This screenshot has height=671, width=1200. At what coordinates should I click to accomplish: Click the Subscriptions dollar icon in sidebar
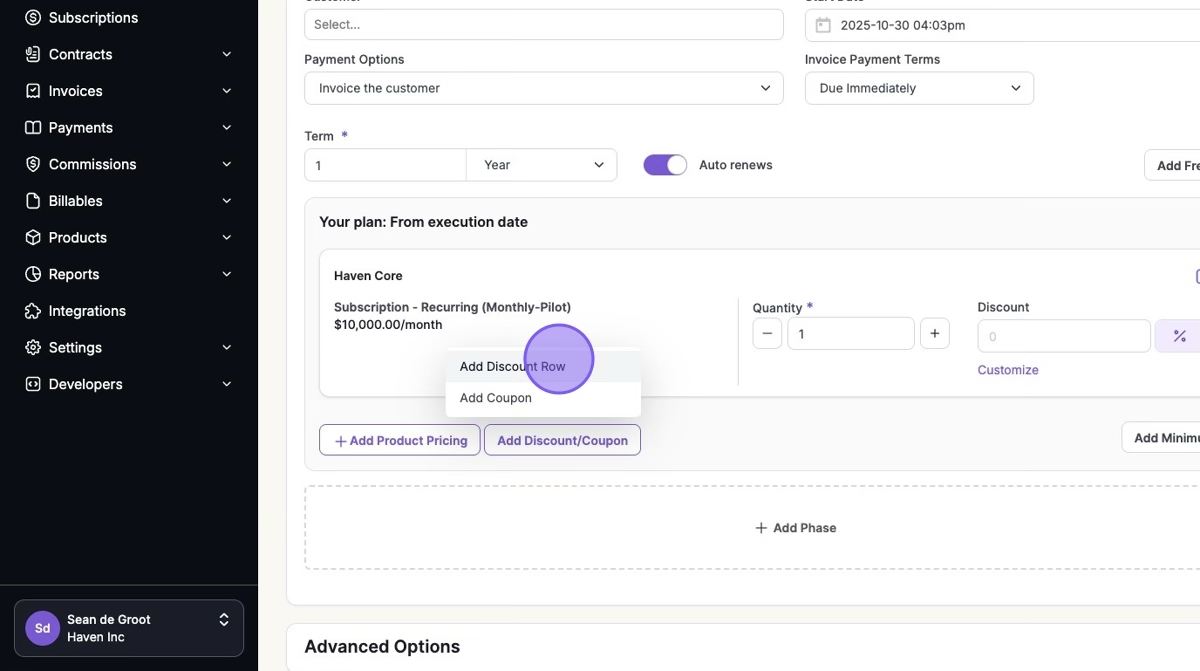click(x=33, y=18)
